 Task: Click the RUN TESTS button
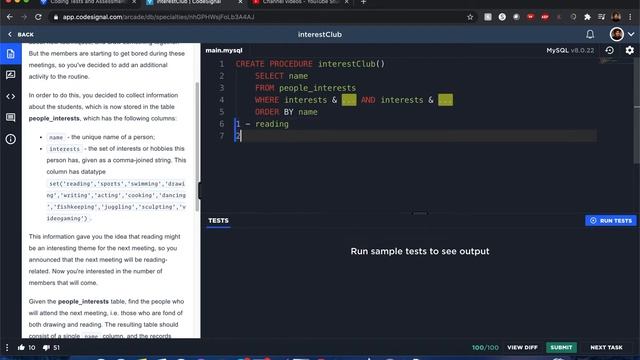point(611,221)
